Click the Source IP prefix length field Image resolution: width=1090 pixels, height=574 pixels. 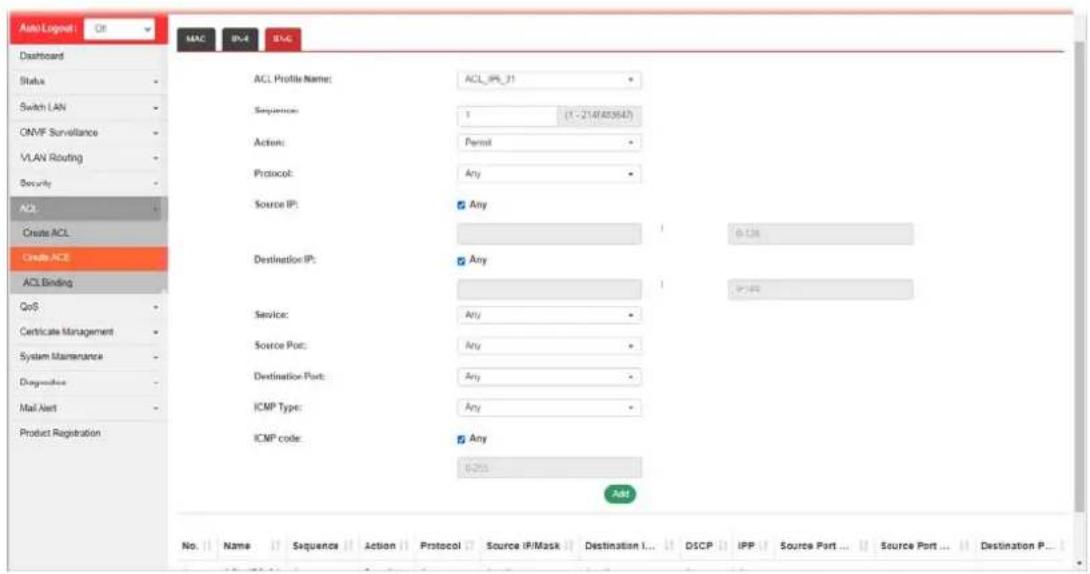(x=820, y=234)
